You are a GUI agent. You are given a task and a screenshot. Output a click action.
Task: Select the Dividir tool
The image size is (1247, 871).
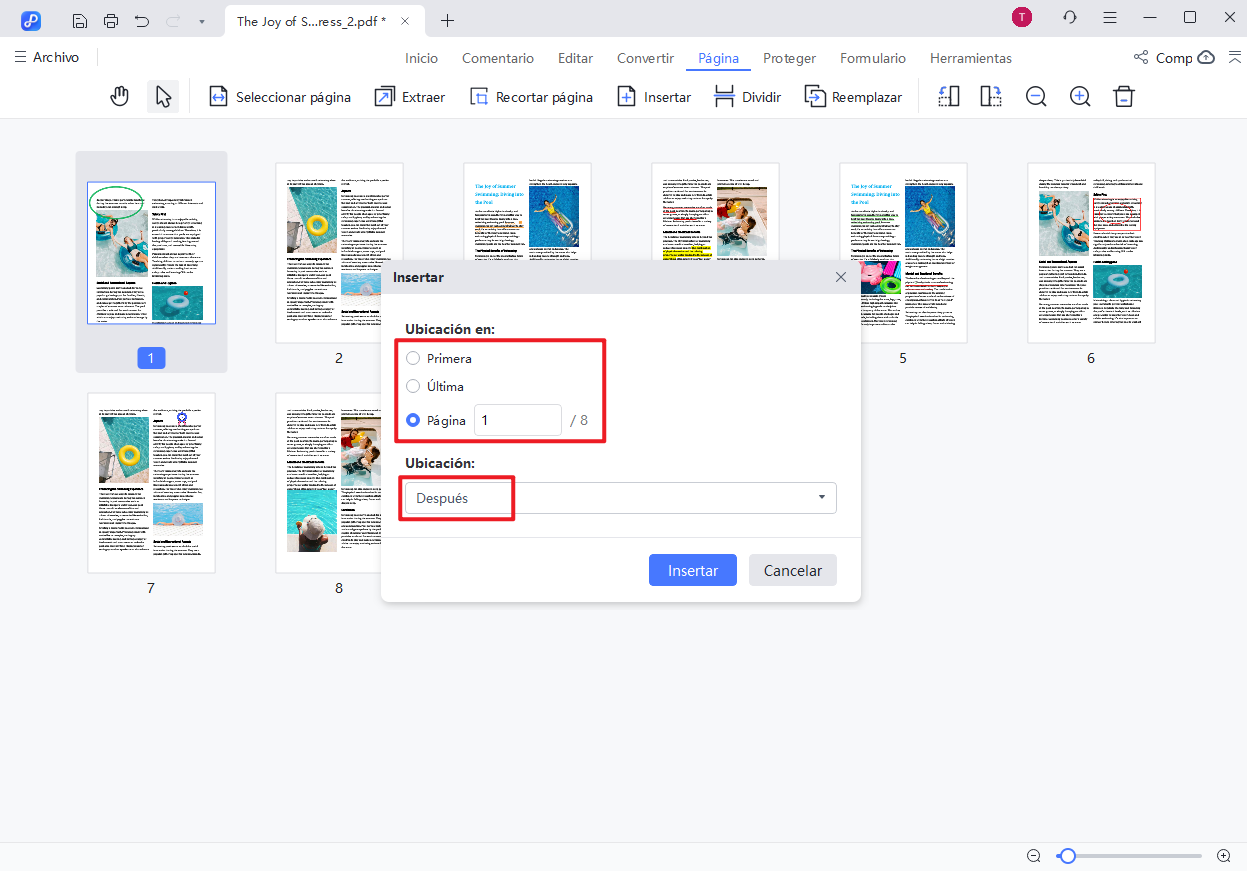point(747,96)
